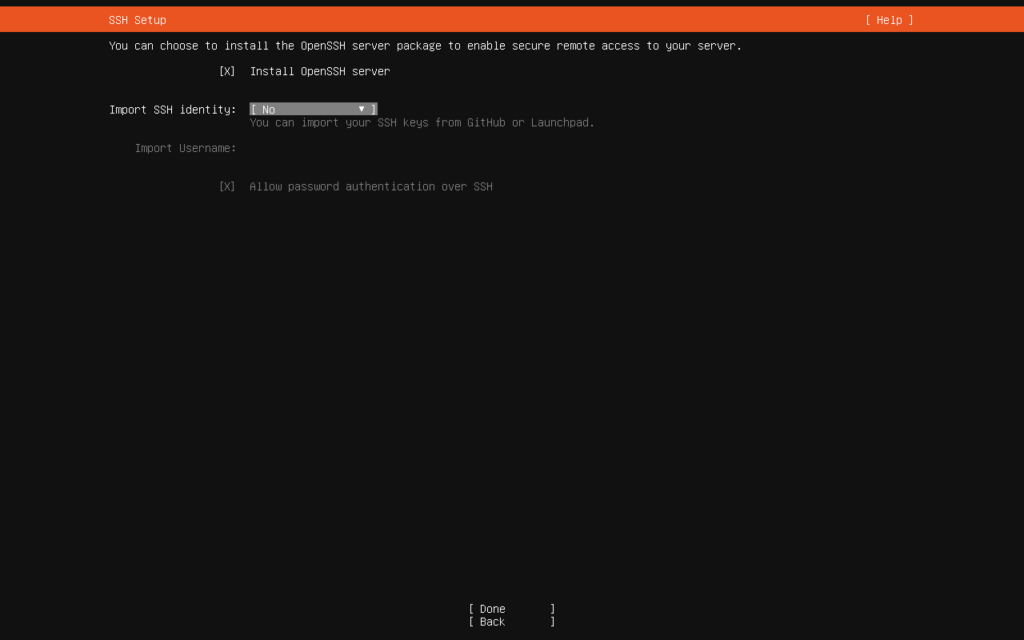Click the down arrow in SSH identity selector

361,109
